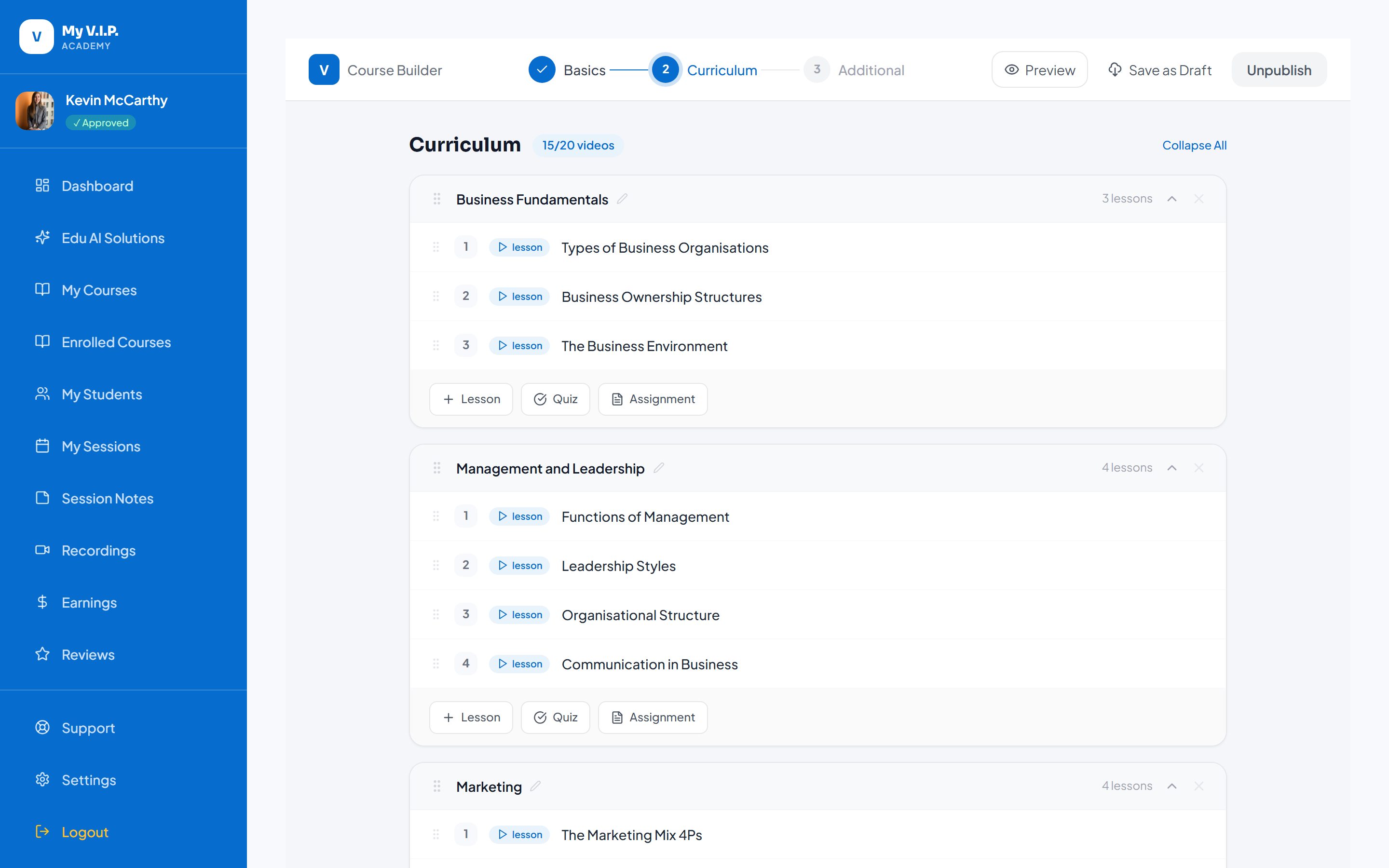Click drag handle for Leadership Styles lesson
This screenshot has height=868, width=1389.
click(x=436, y=565)
